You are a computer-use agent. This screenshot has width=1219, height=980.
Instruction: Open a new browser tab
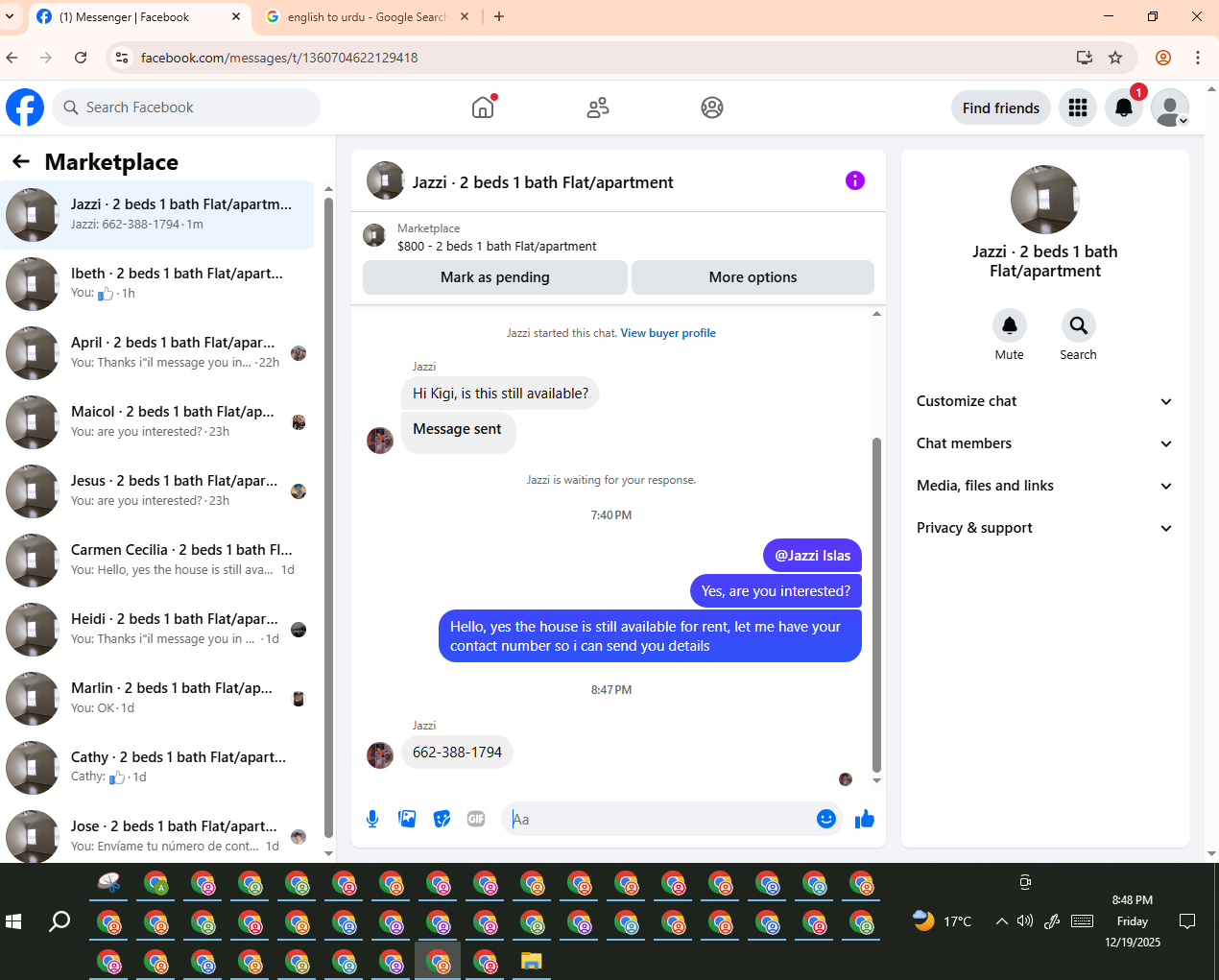click(x=499, y=16)
